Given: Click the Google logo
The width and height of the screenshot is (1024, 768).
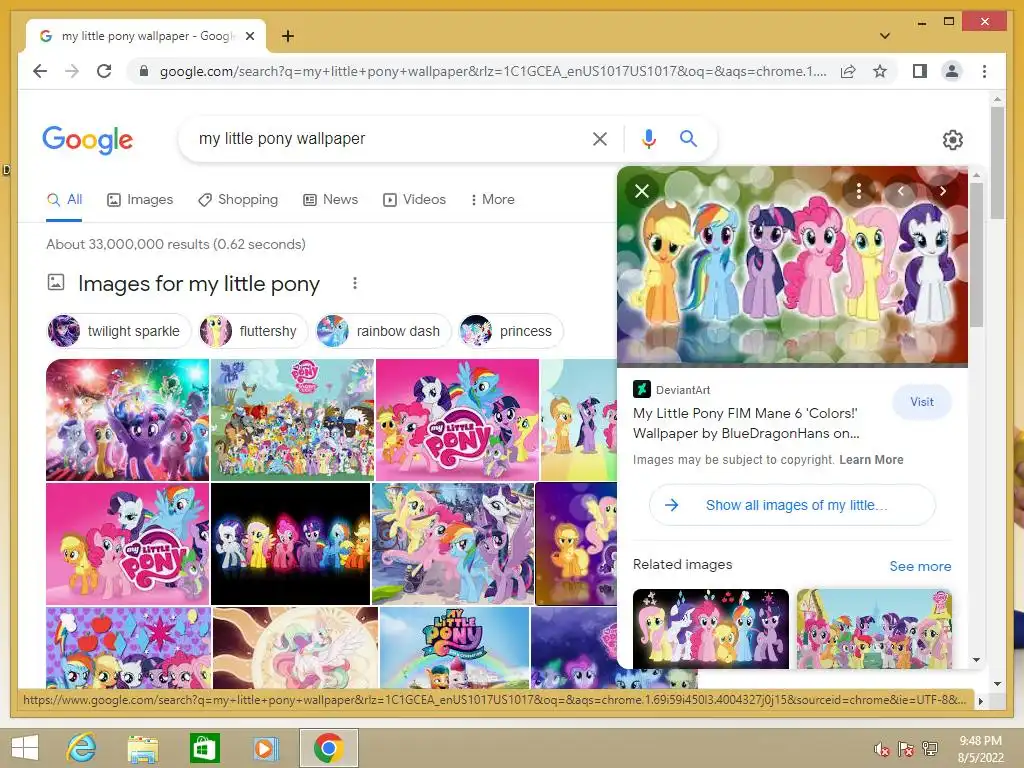Looking at the screenshot, I should [88, 140].
